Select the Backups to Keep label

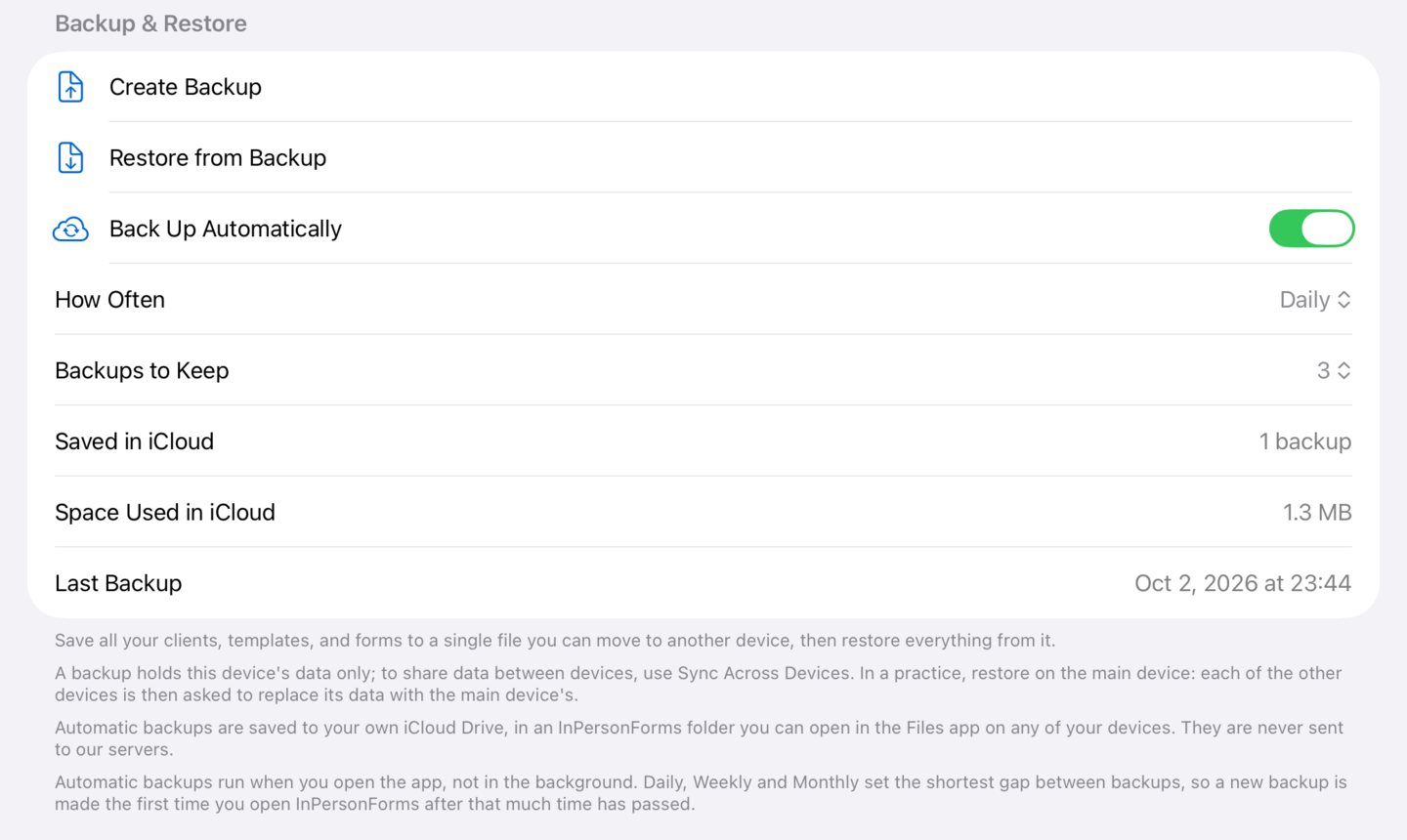(142, 370)
